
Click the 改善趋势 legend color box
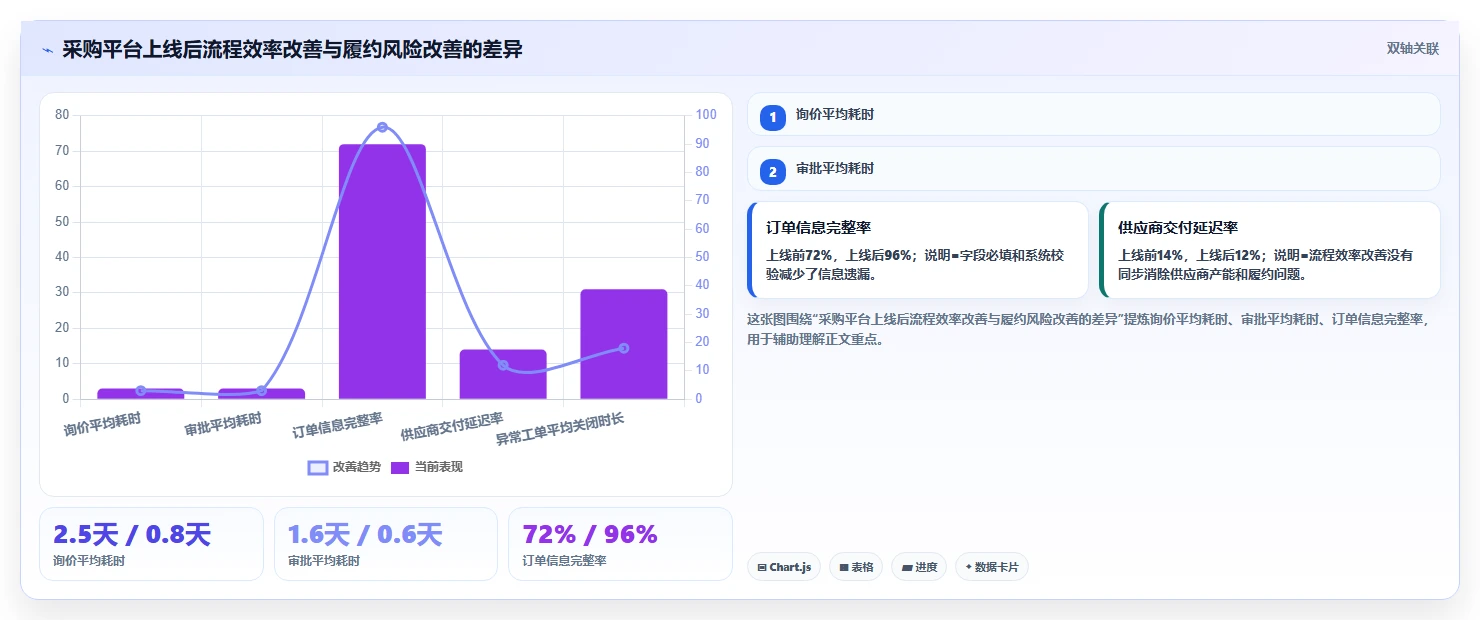318,468
